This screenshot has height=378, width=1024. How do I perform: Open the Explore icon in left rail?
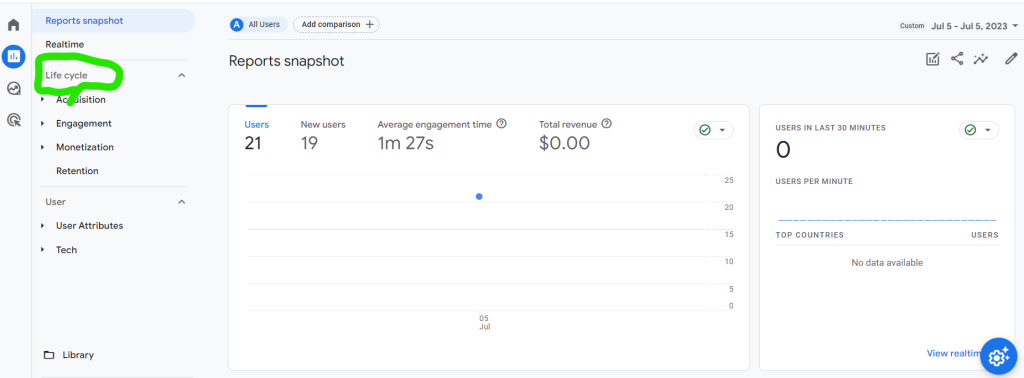[13, 88]
